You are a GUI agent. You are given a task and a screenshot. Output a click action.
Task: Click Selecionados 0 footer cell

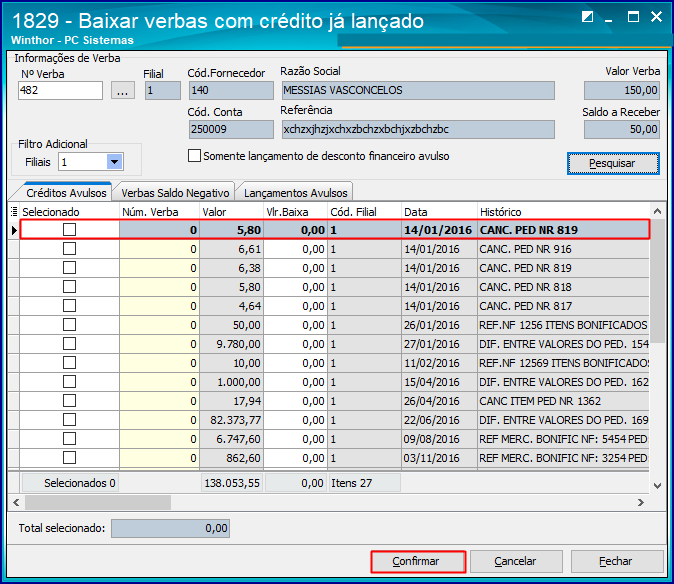pos(70,483)
